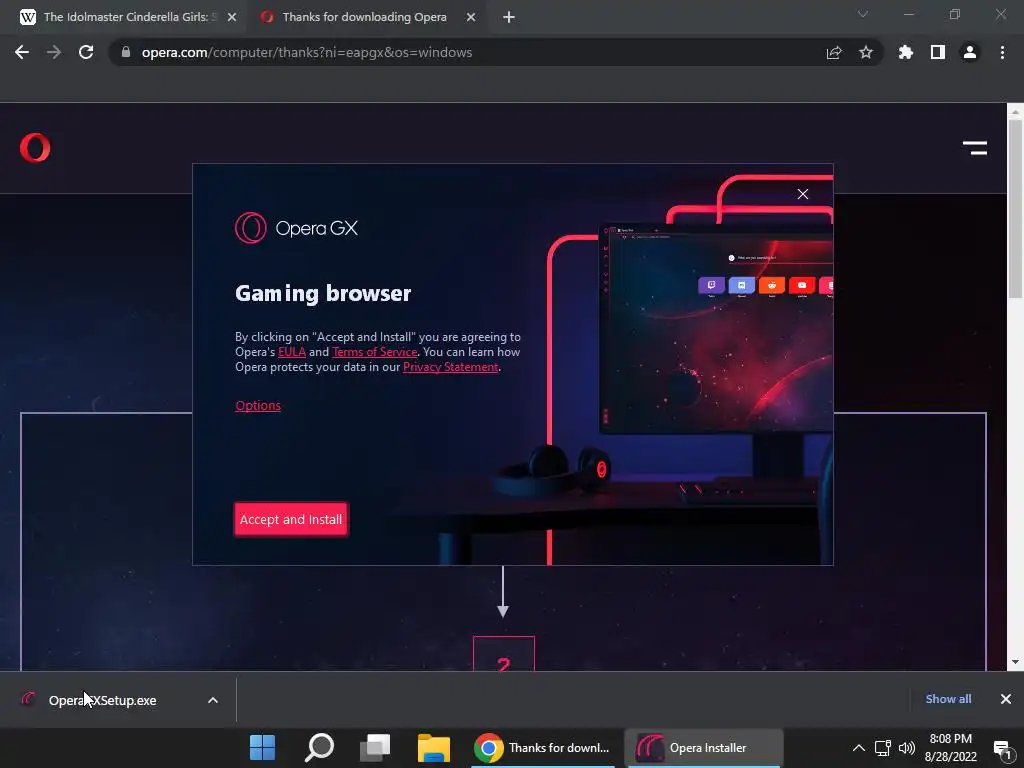Click the scrollbar down arrow
The height and width of the screenshot is (768, 1024).
coord(1016,662)
